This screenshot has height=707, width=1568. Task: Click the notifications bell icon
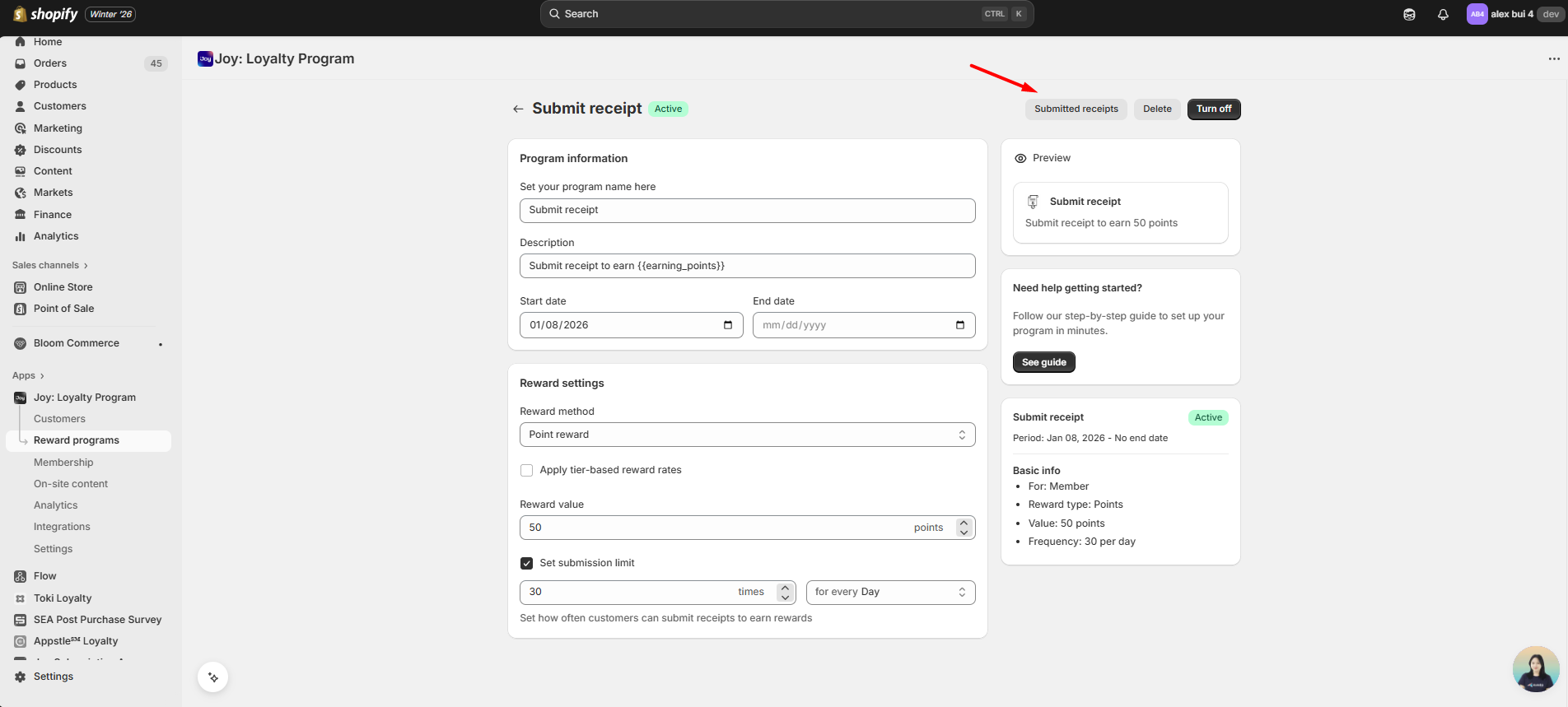coord(1443,14)
